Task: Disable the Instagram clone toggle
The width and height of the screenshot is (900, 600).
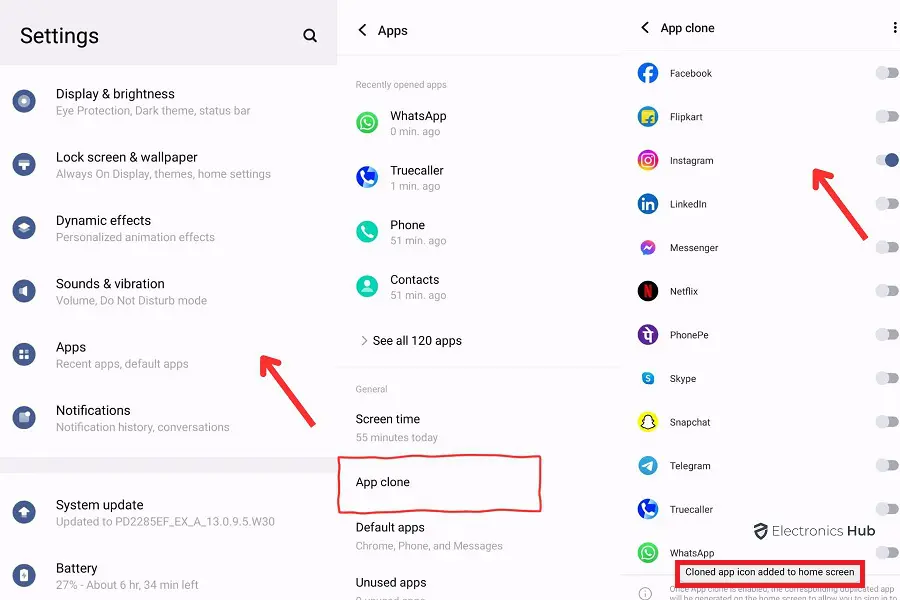Action: pos(886,160)
